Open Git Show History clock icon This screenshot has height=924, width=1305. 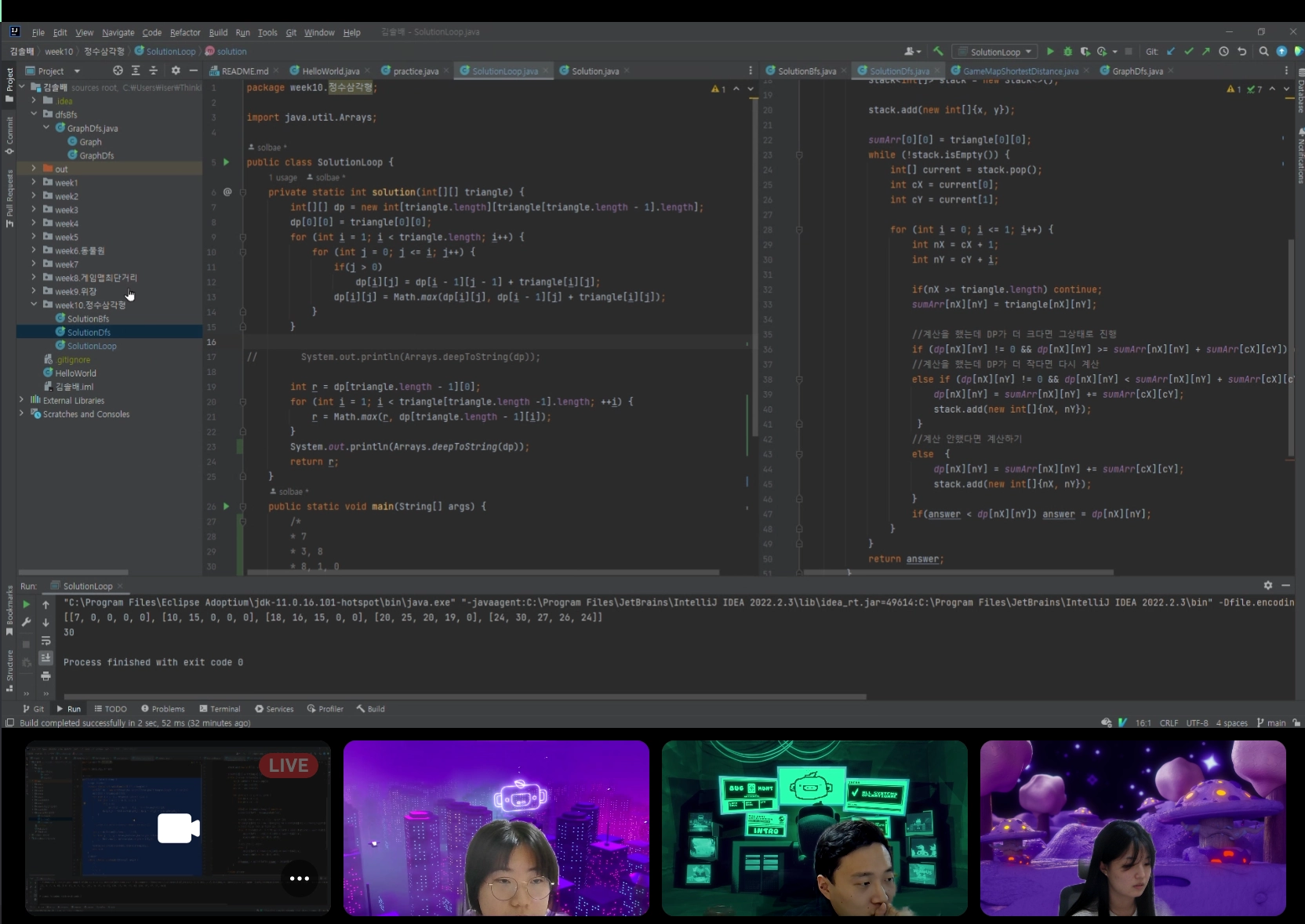tap(1223, 52)
